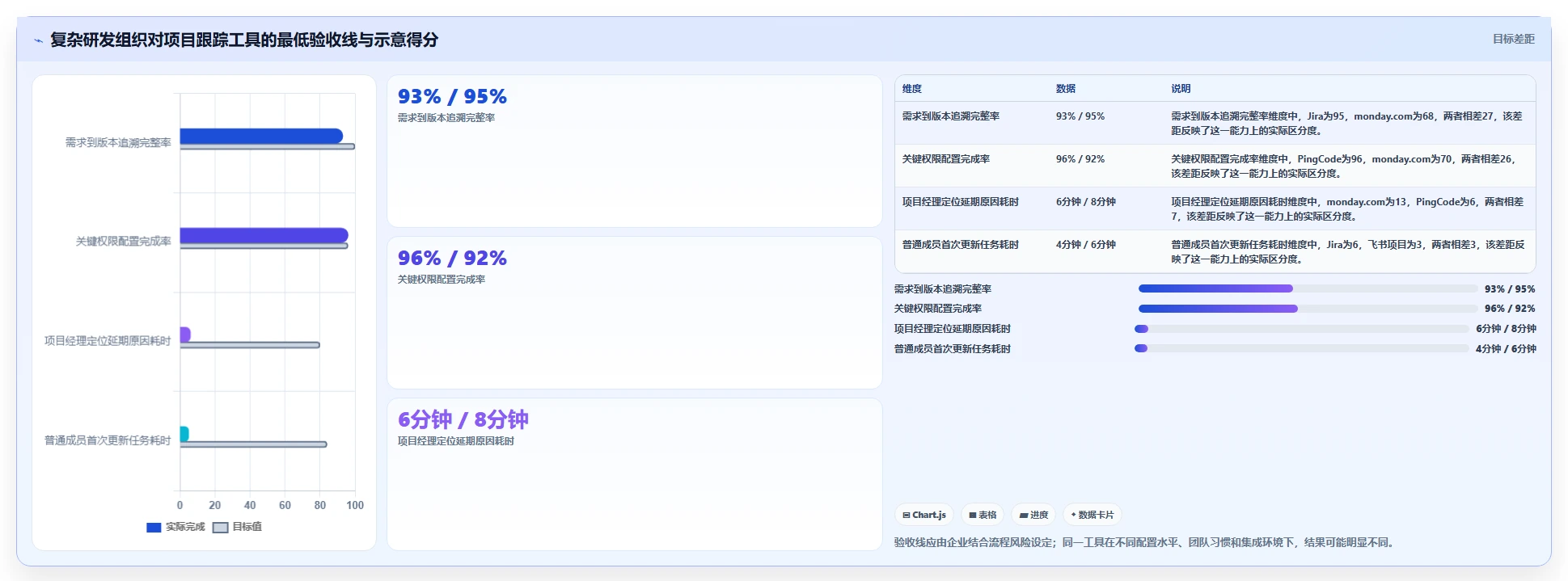Click the table data cell 93% / 95%
Viewport: 1568px width, 581px height.
1080,116
